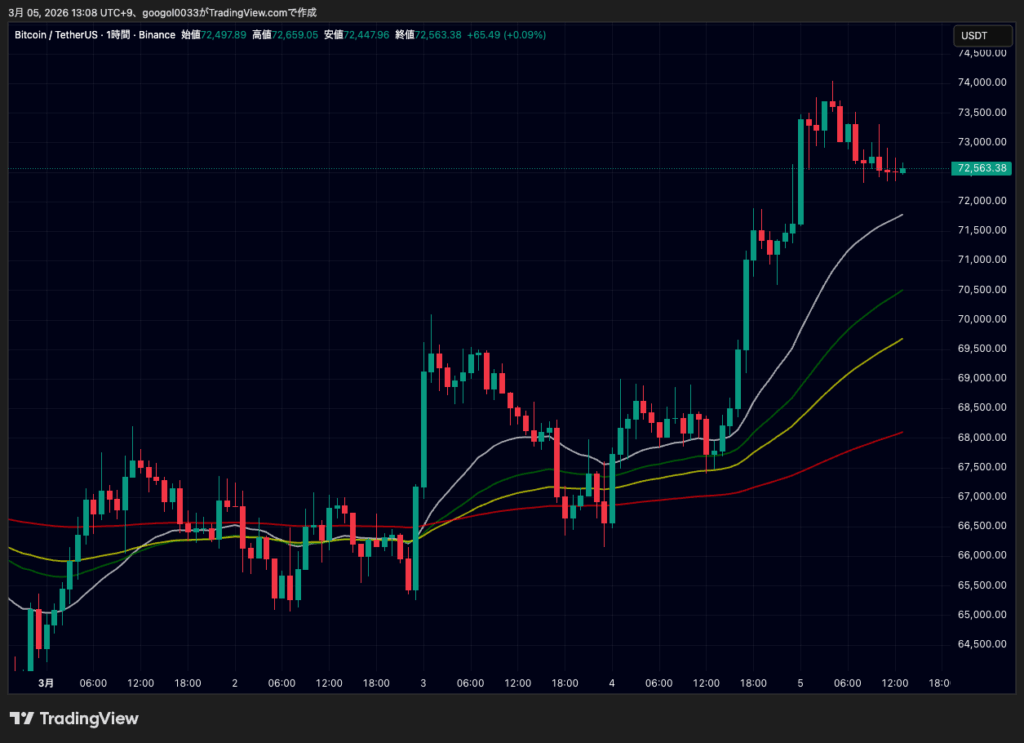The image size is (1024, 743).
Task: Click the 安値 low value 72,447.96
Action: tap(366, 35)
